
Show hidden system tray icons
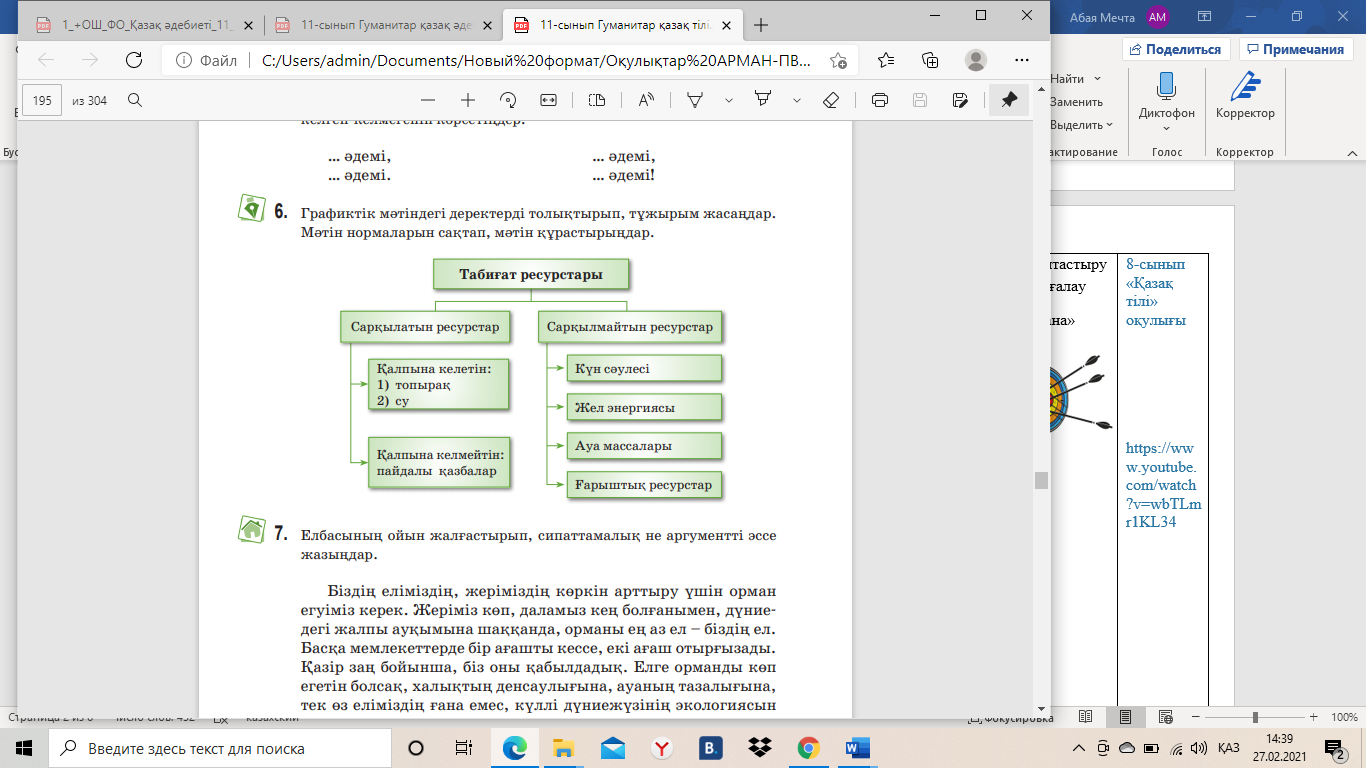pyautogui.click(x=1078, y=748)
